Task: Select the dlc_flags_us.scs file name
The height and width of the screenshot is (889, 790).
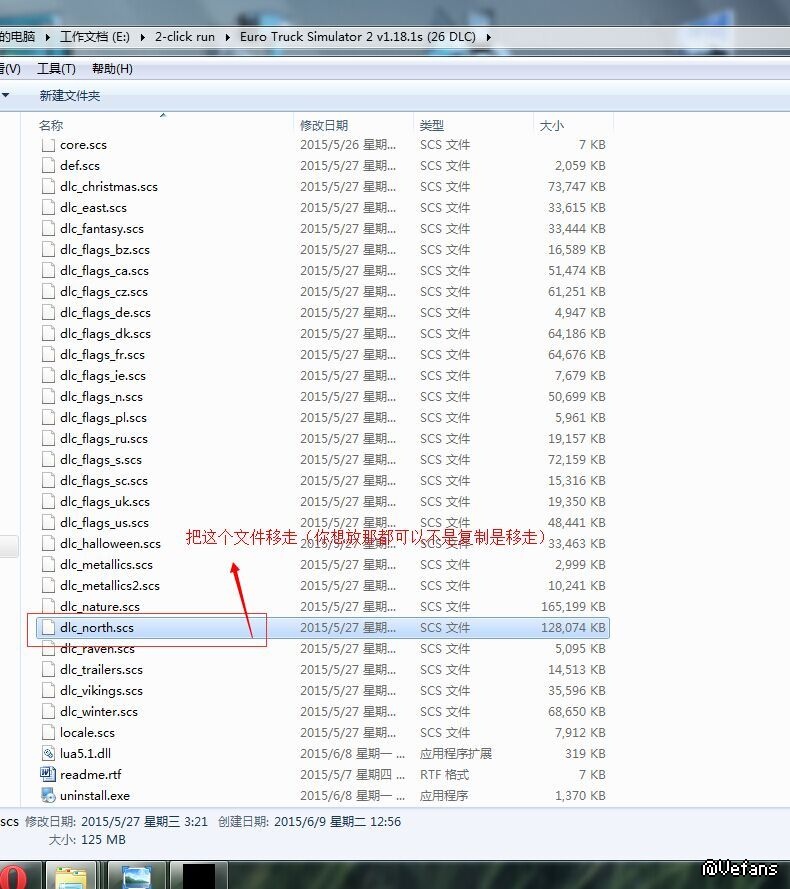Action: pos(104,522)
